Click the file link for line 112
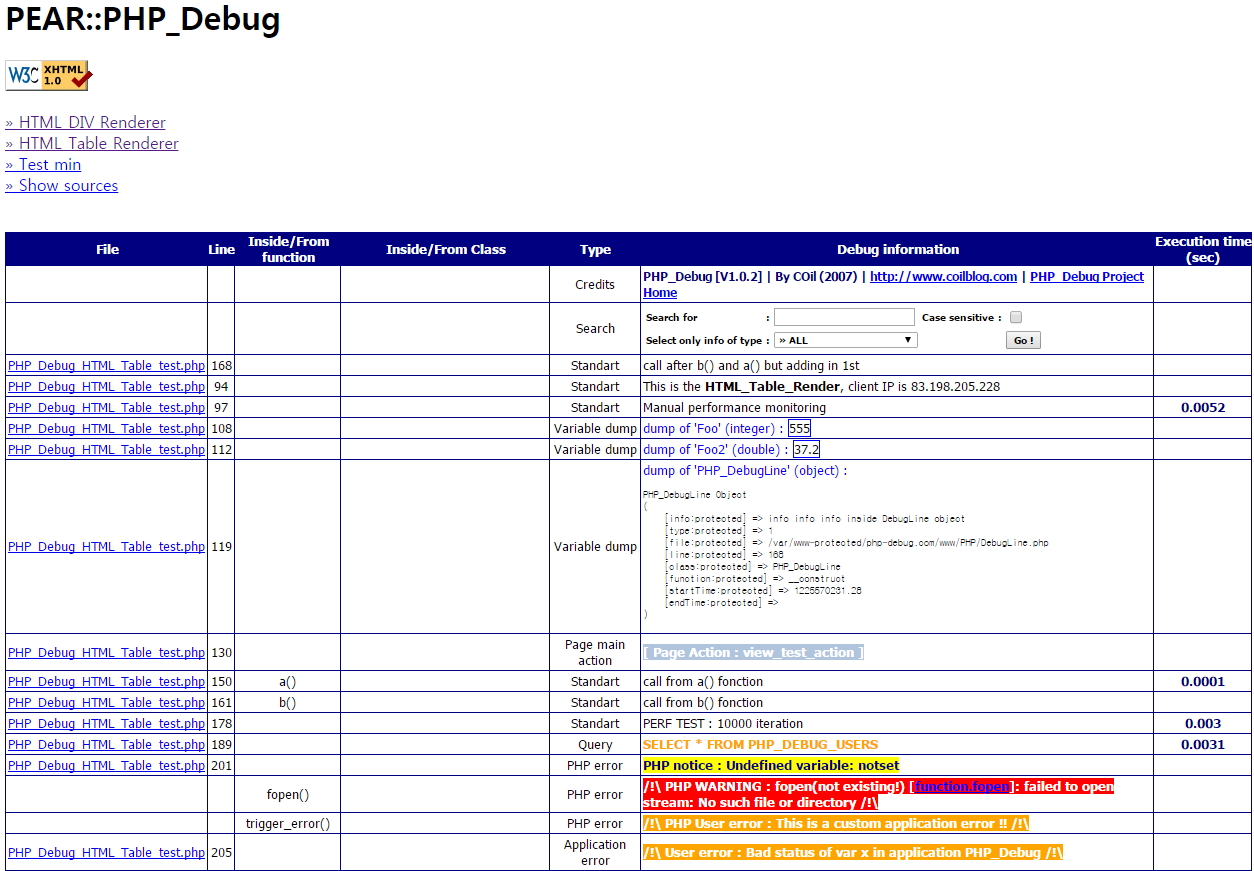Screen dimensions: 1254x871 (106, 450)
